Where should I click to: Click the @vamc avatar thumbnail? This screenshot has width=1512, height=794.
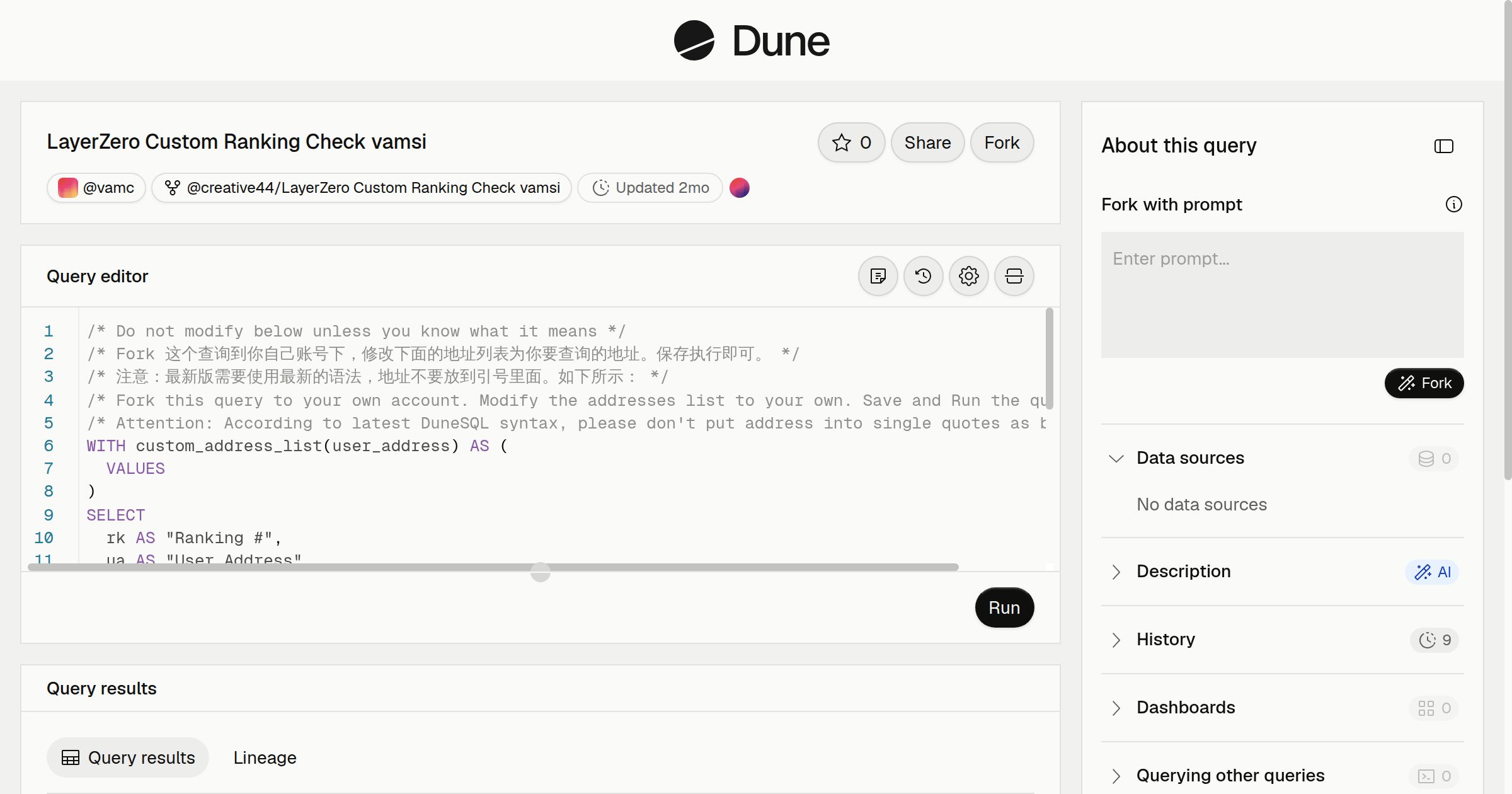[67, 188]
